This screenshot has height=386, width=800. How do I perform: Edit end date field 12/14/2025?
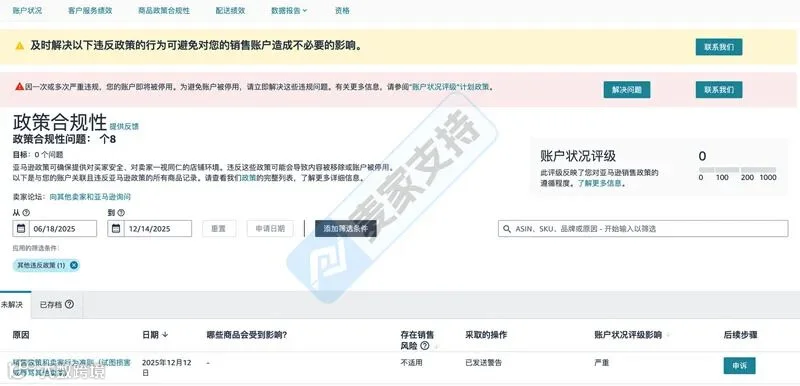click(158, 228)
